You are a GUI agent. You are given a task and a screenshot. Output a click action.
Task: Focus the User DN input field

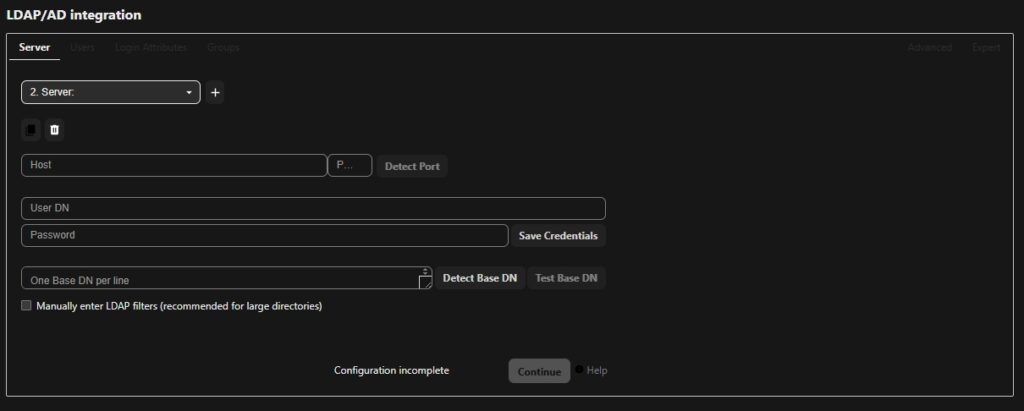point(313,208)
